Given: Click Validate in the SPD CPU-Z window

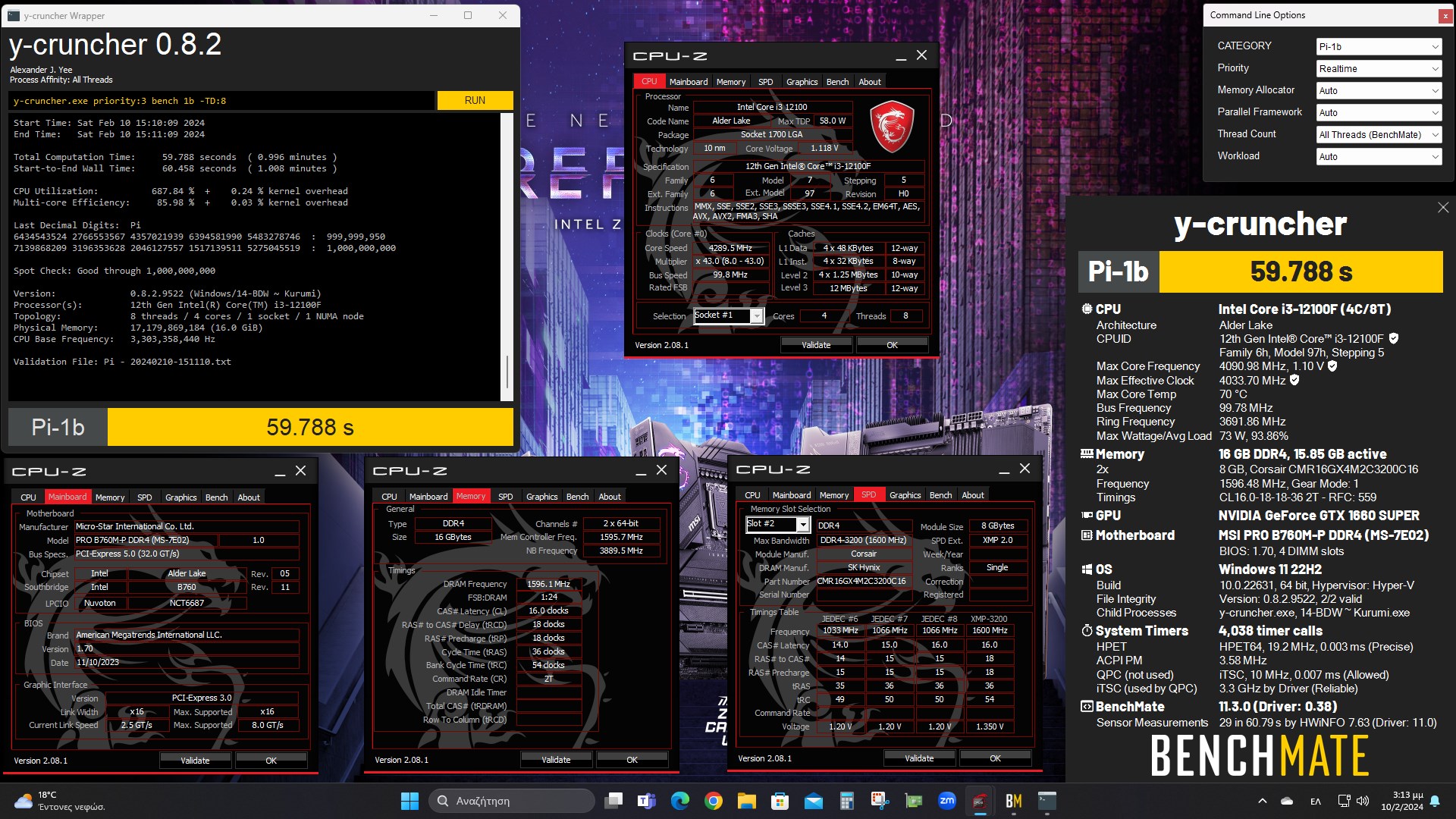Looking at the screenshot, I should click(x=920, y=758).
